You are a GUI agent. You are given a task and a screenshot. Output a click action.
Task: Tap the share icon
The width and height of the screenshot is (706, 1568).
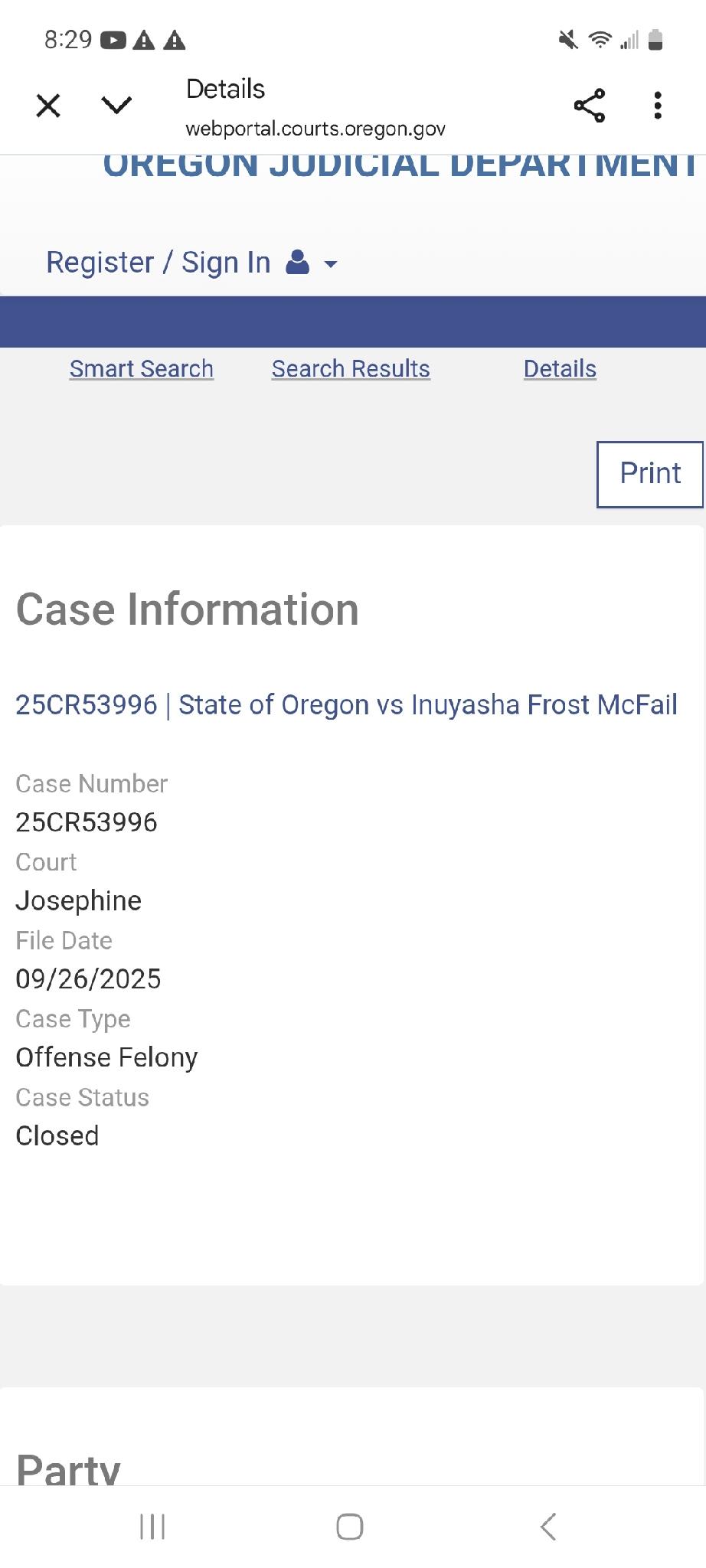589,106
